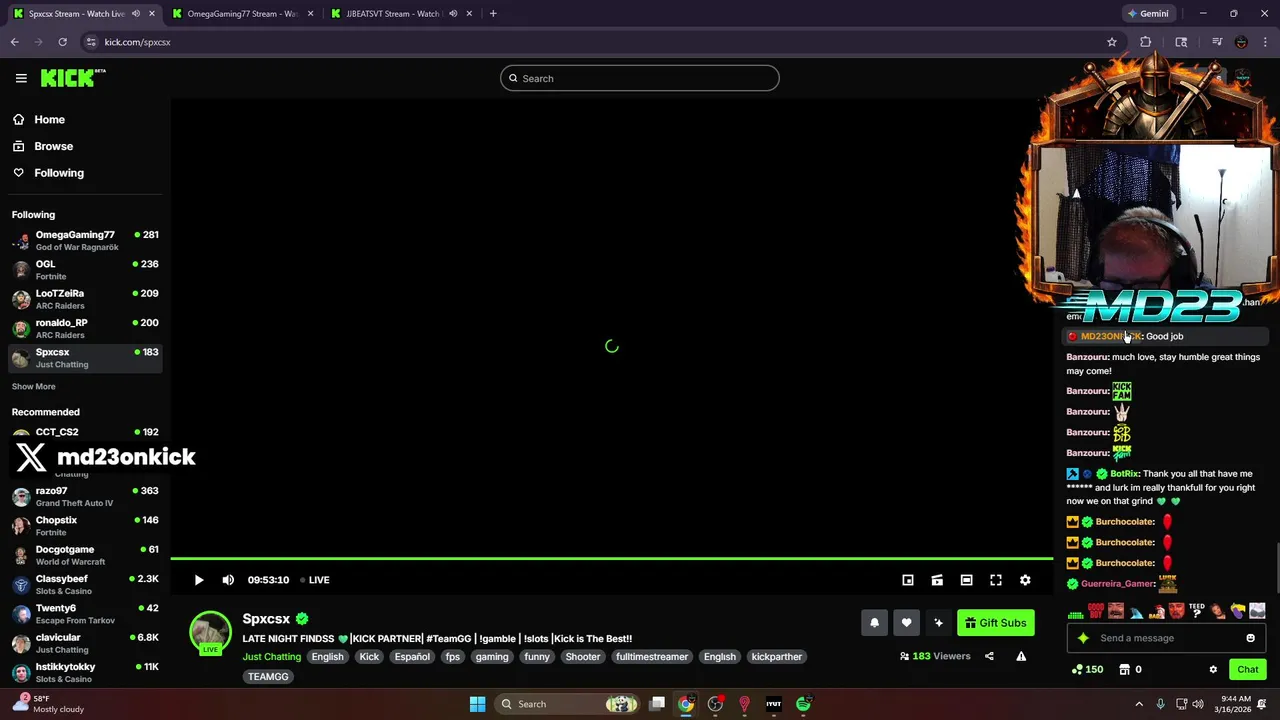Toggle notification bell for Spxcsx
The image size is (1280, 720).
click(x=874, y=623)
